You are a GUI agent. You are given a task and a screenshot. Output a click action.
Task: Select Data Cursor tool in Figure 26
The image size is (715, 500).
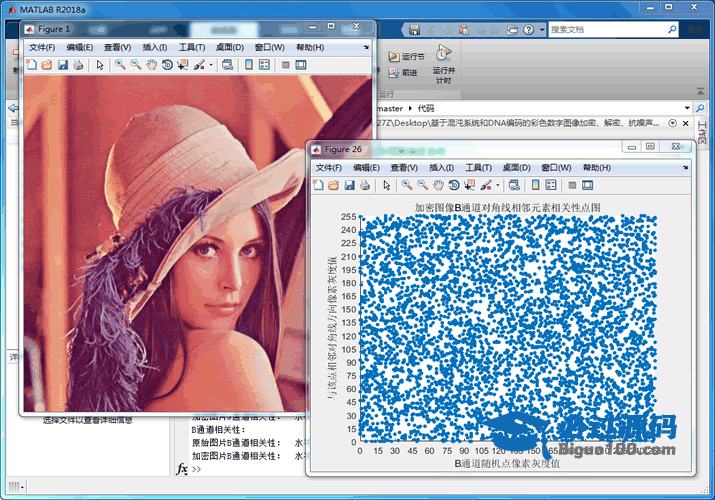470,185
